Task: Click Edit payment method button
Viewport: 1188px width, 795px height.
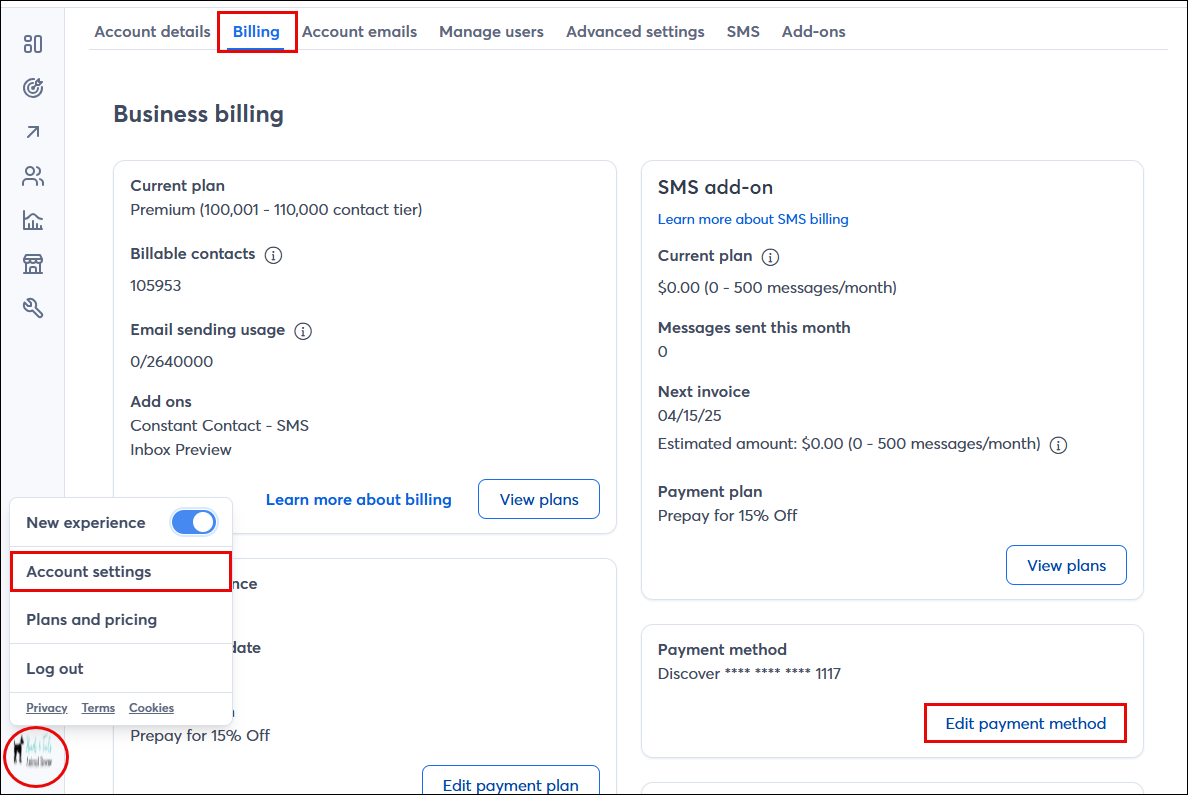Action: tap(1025, 723)
